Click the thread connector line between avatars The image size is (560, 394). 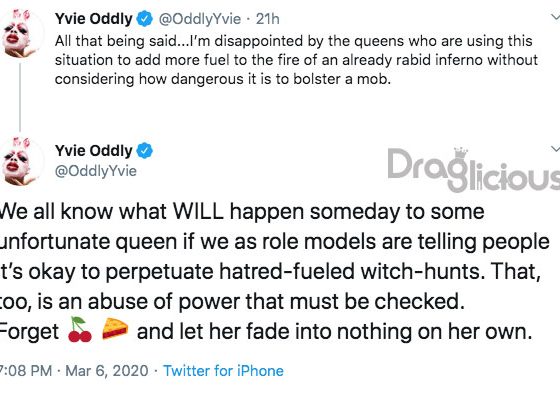[20, 97]
